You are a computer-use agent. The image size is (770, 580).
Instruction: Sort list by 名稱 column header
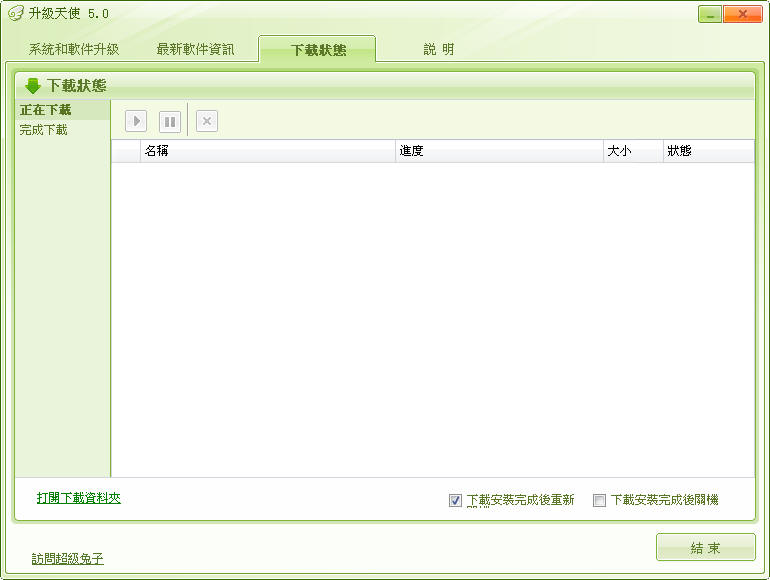[x=268, y=151]
